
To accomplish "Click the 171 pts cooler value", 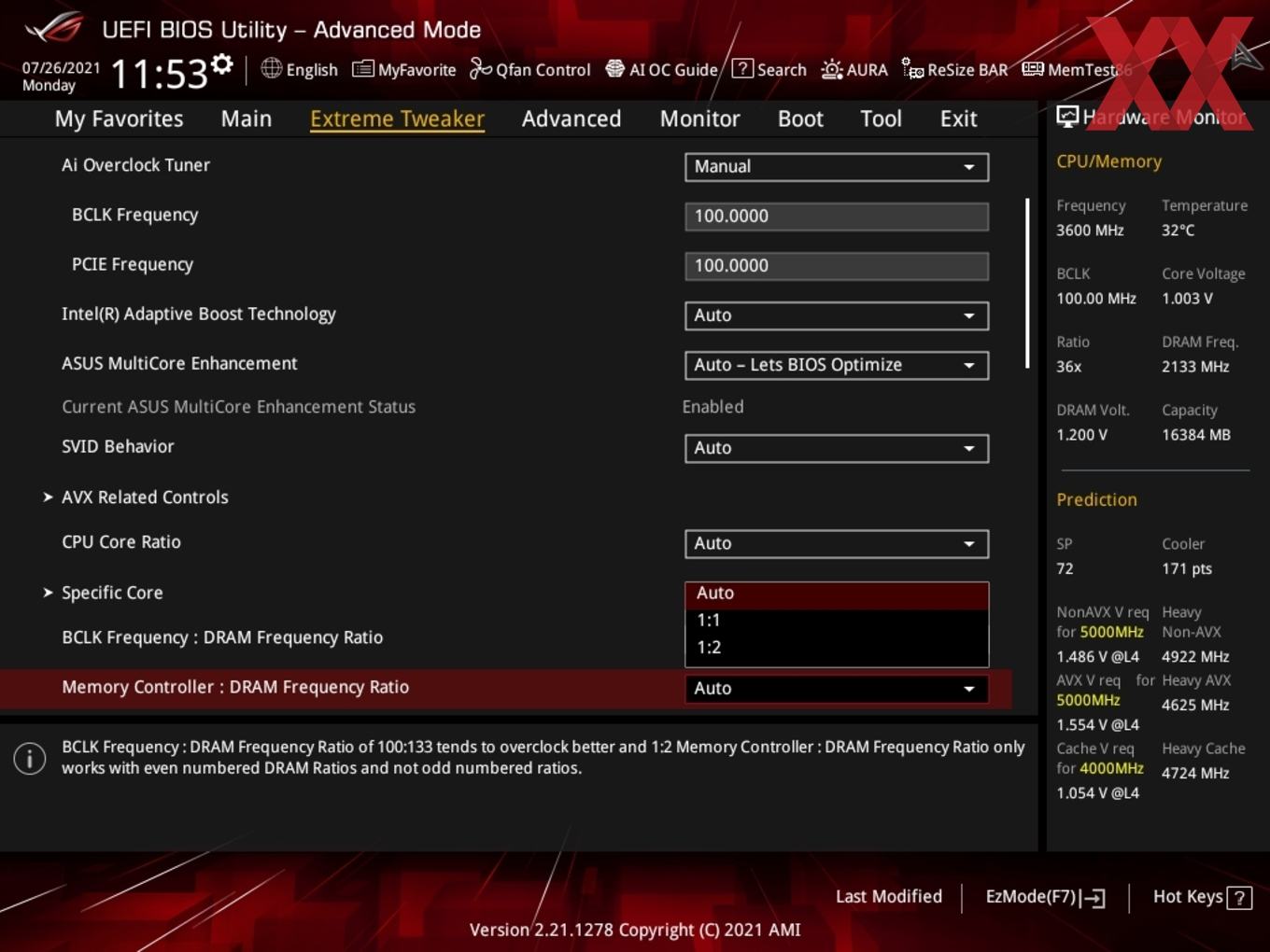I will 1187,568.
